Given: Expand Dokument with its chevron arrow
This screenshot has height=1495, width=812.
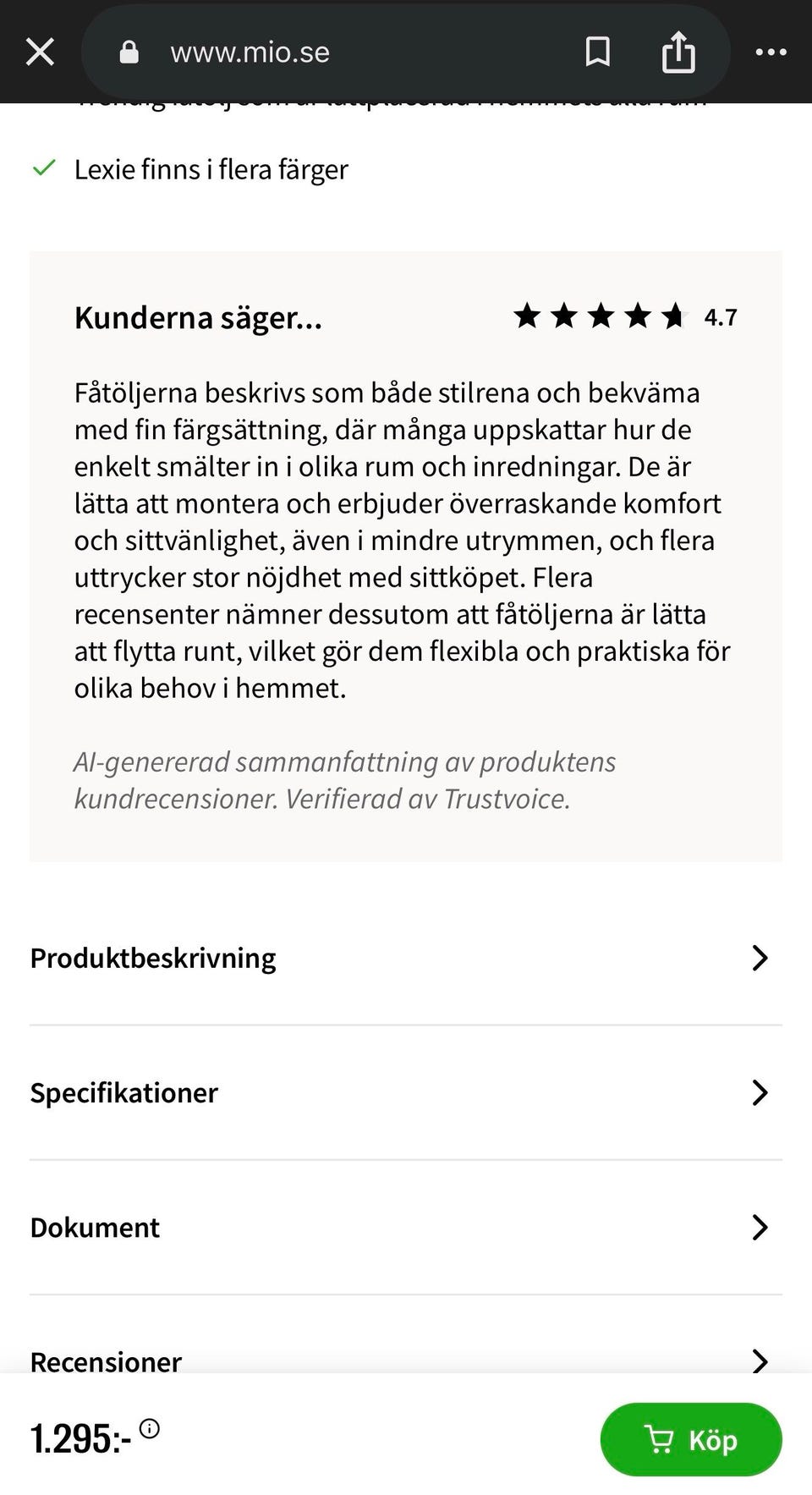Looking at the screenshot, I should click(760, 1227).
